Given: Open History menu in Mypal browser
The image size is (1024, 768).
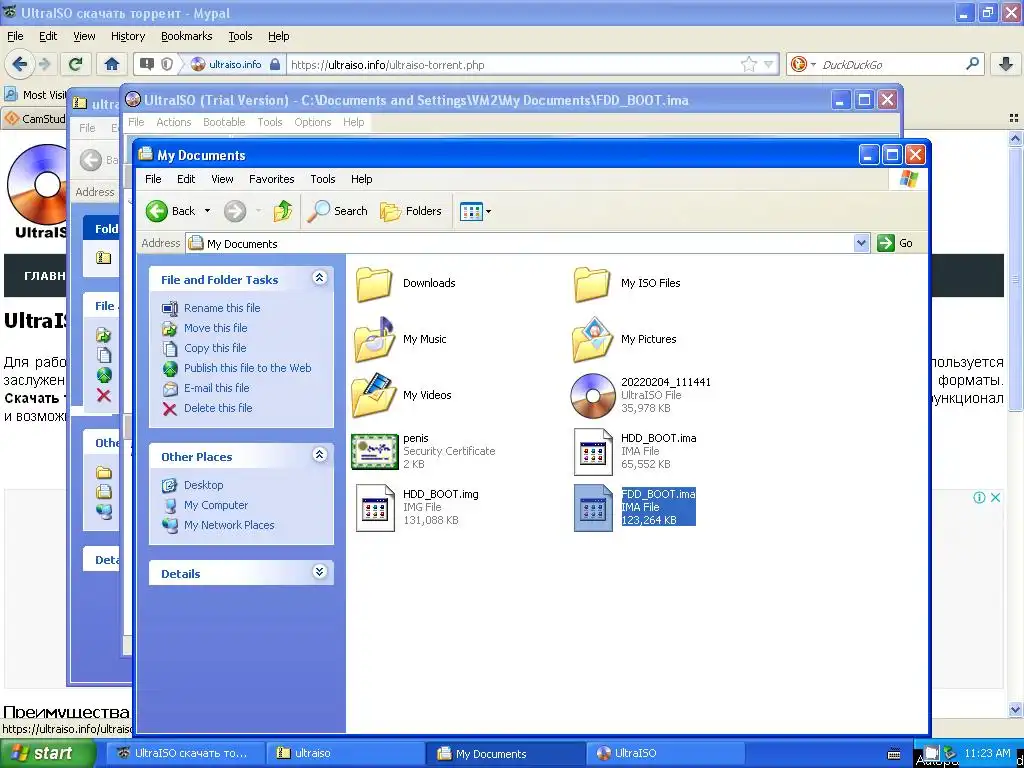Looking at the screenshot, I should coord(128,37).
